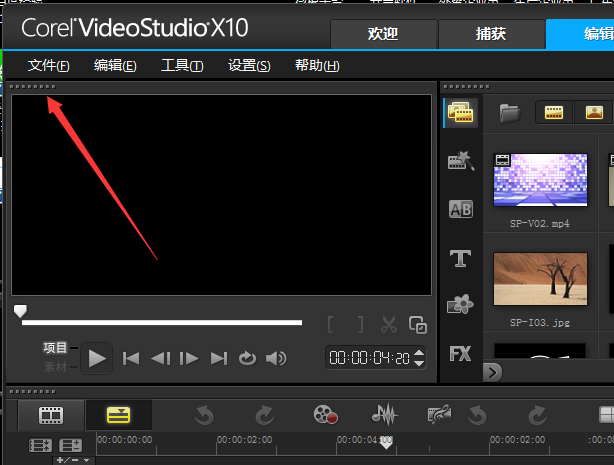
Task: Open the 文件 (File) menu
Action: click(48, 66)
